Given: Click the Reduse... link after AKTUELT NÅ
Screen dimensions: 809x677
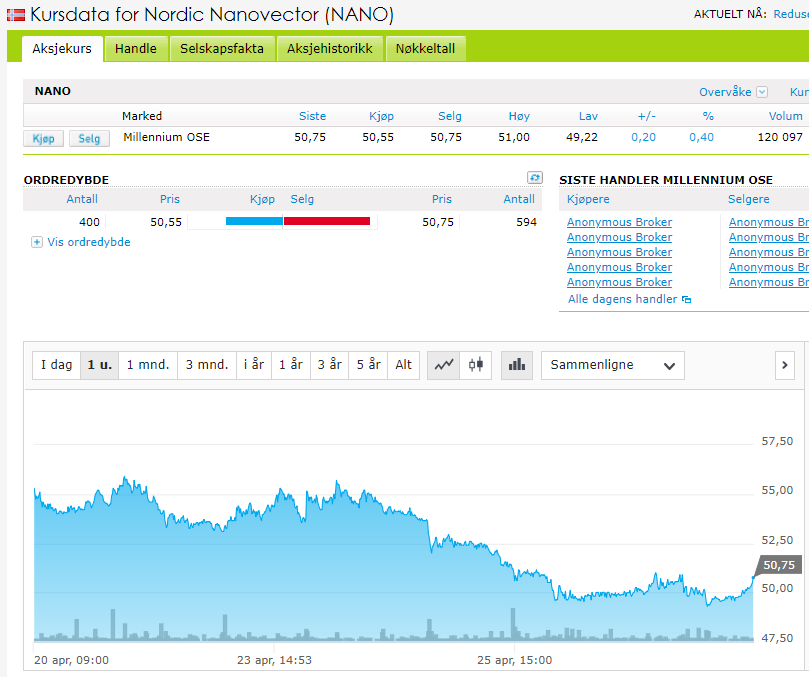Looking at the screenshot, I should click(x=791, y=14).
